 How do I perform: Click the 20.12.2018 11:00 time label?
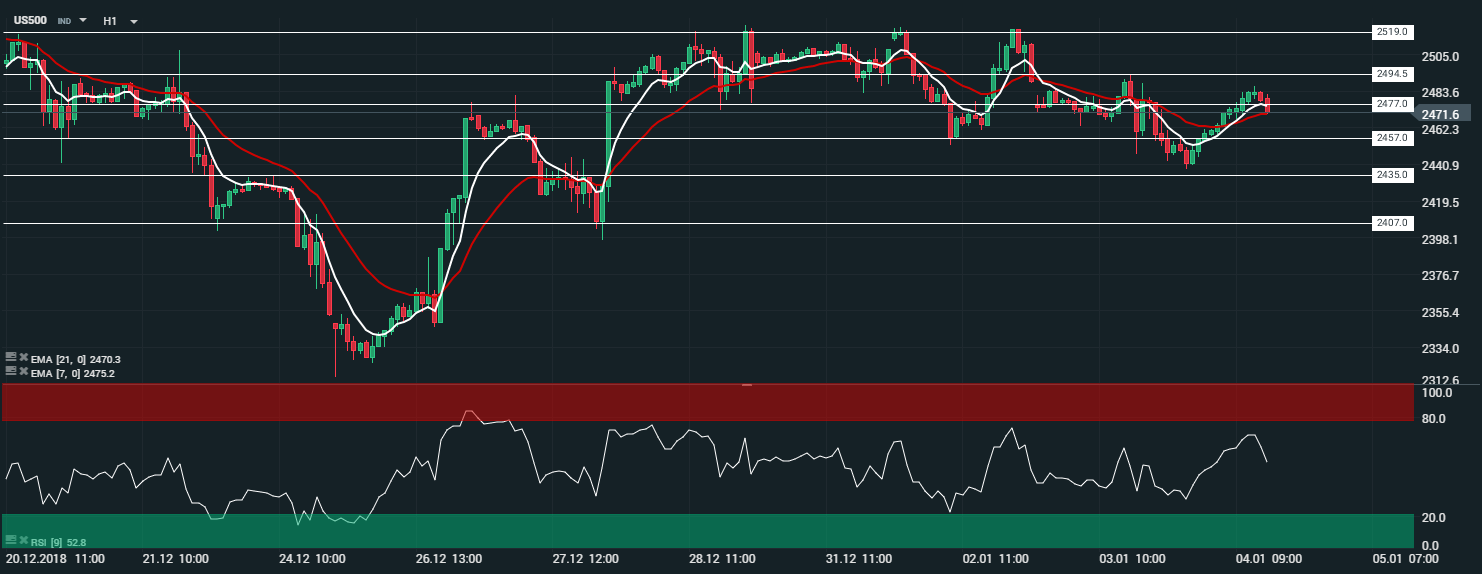(x=54, y=559)
